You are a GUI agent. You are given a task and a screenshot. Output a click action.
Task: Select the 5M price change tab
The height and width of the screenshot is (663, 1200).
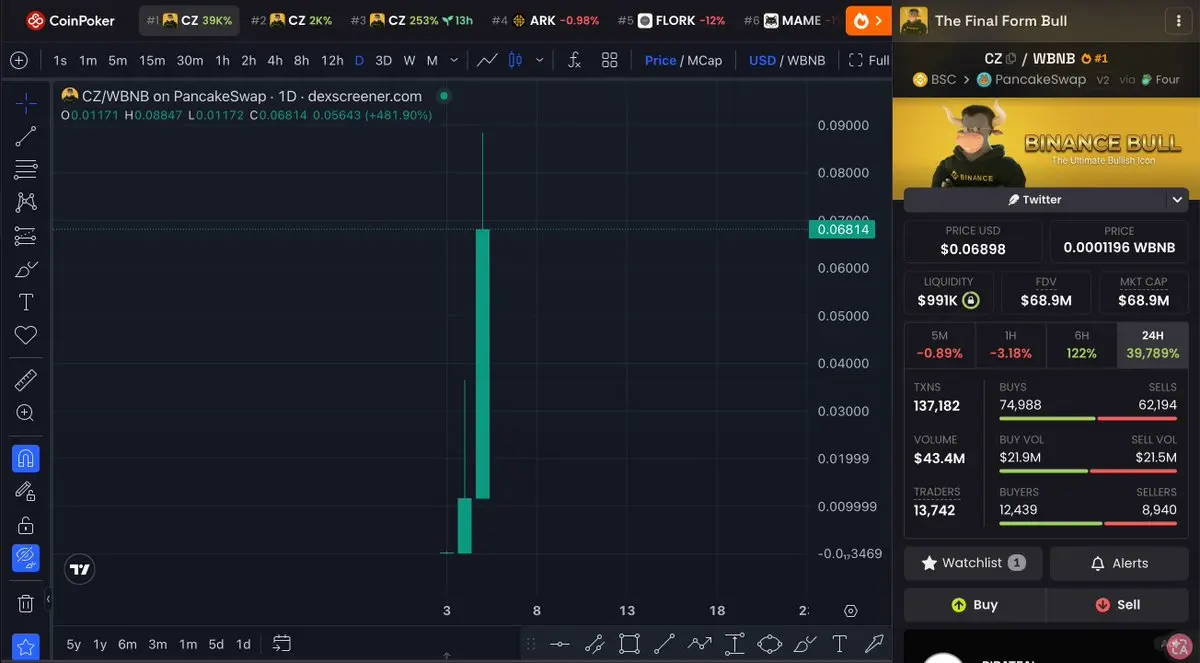(939, 345)
